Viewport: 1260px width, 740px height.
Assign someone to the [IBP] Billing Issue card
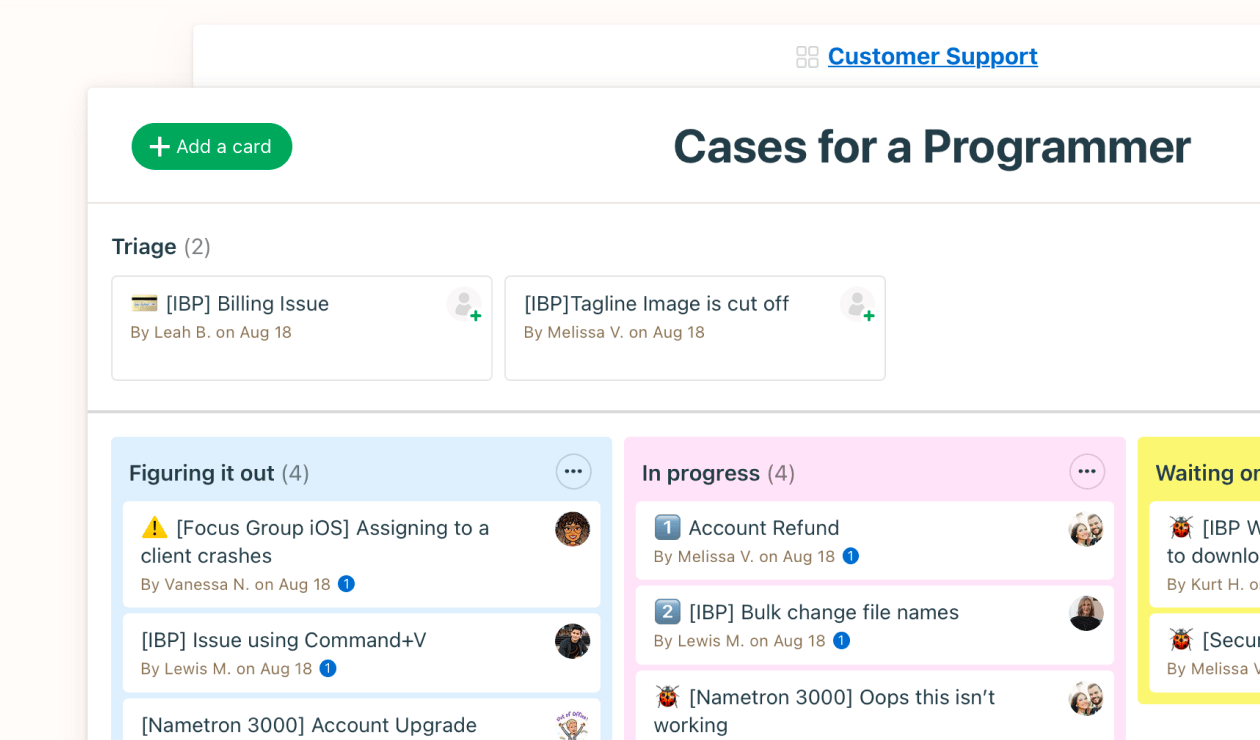pyautogui.click(x=464, y=304)
